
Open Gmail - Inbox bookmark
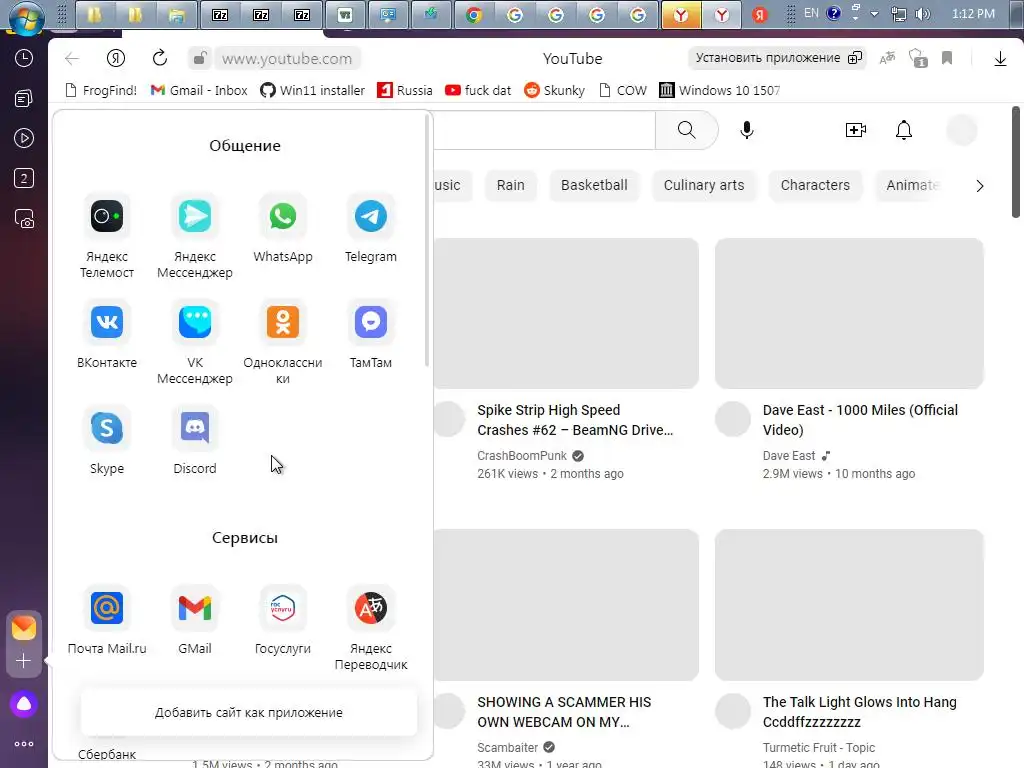pos(199,90)
